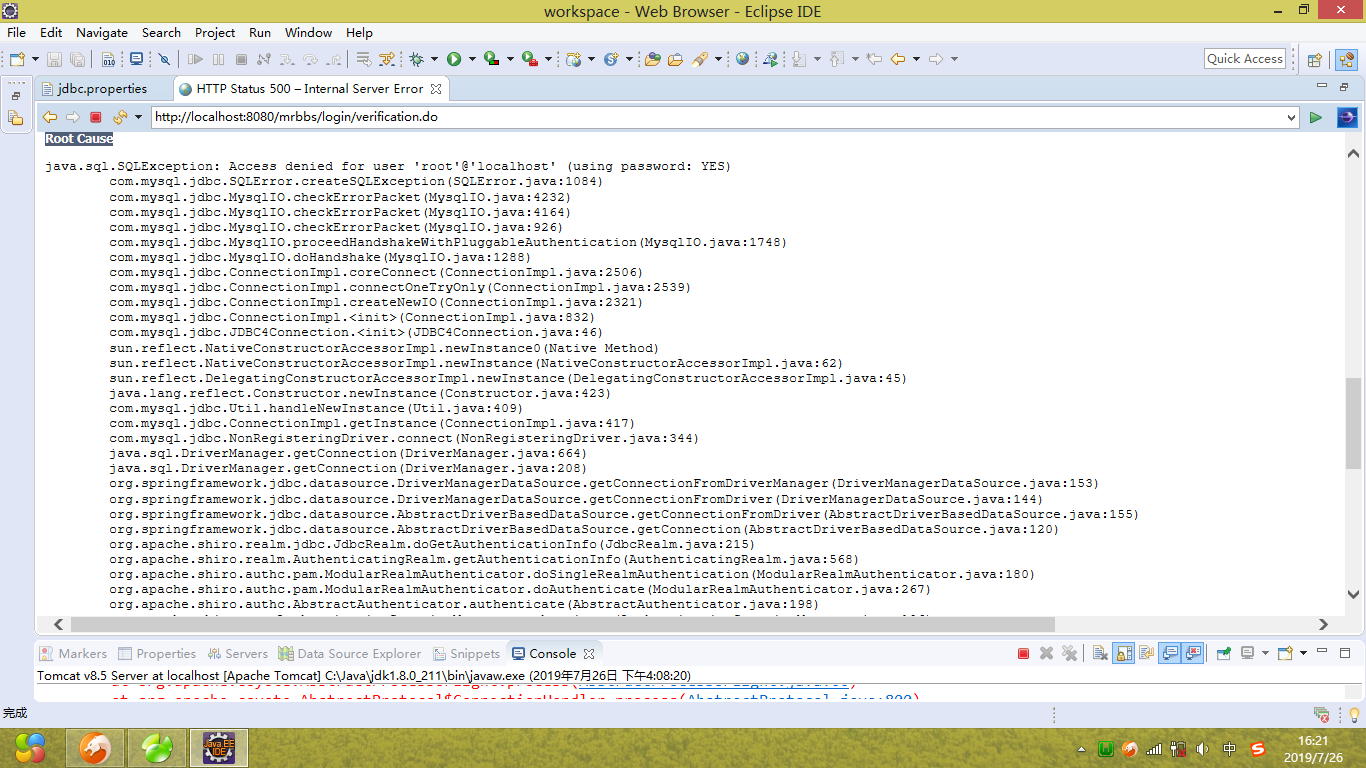Click the Save icon in toolbar
Image resolution: width=1366 pixels, height=768 pixels.
coord(54,59)
